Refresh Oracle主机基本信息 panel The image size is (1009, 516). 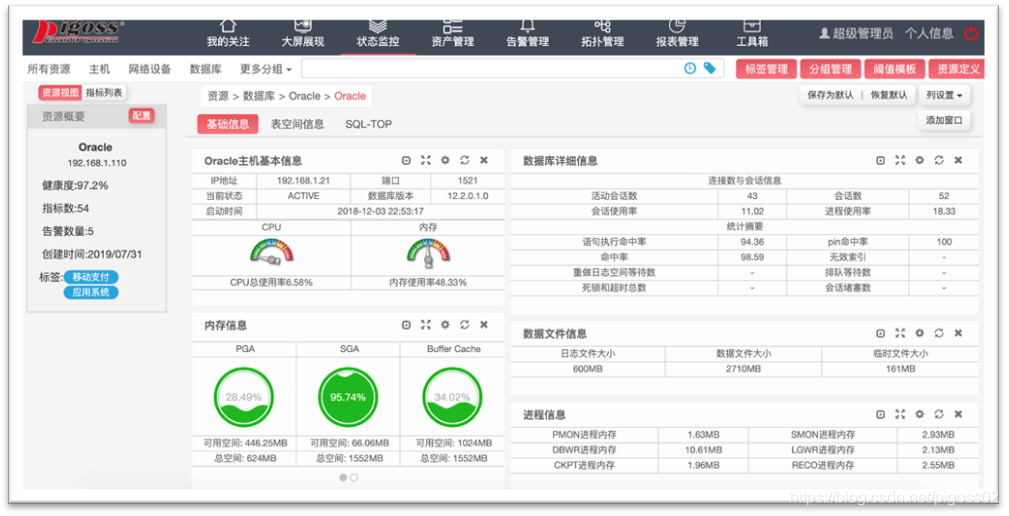(x=465, y=160)
